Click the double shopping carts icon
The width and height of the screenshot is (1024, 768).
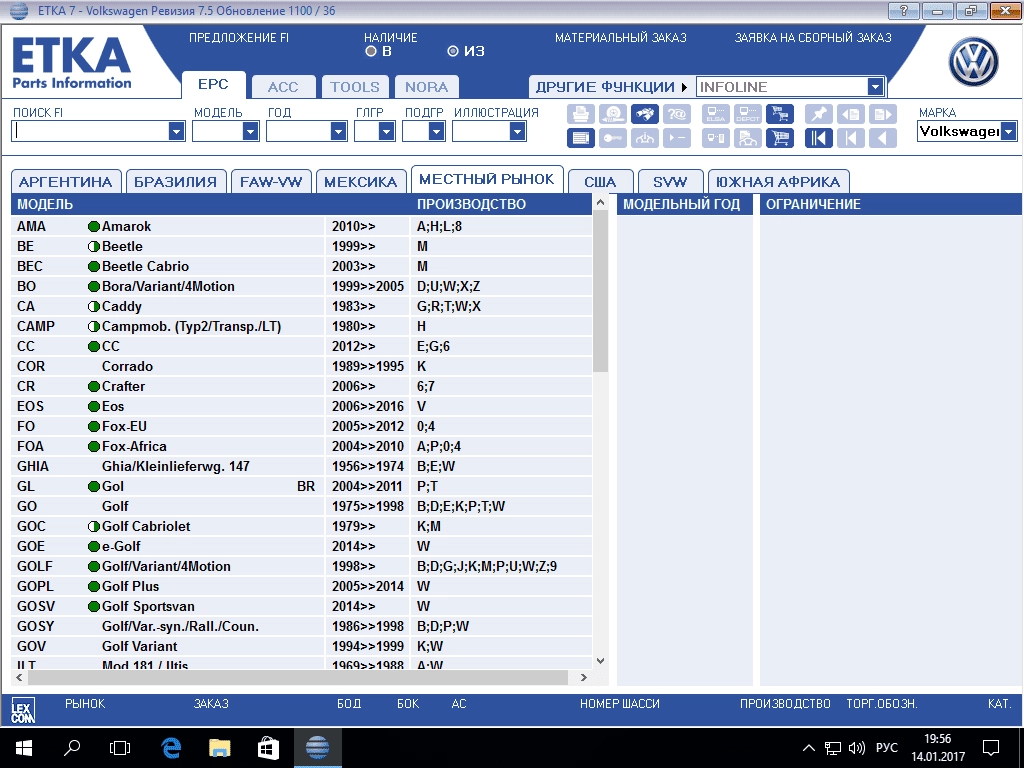click(x=780, y=114)
